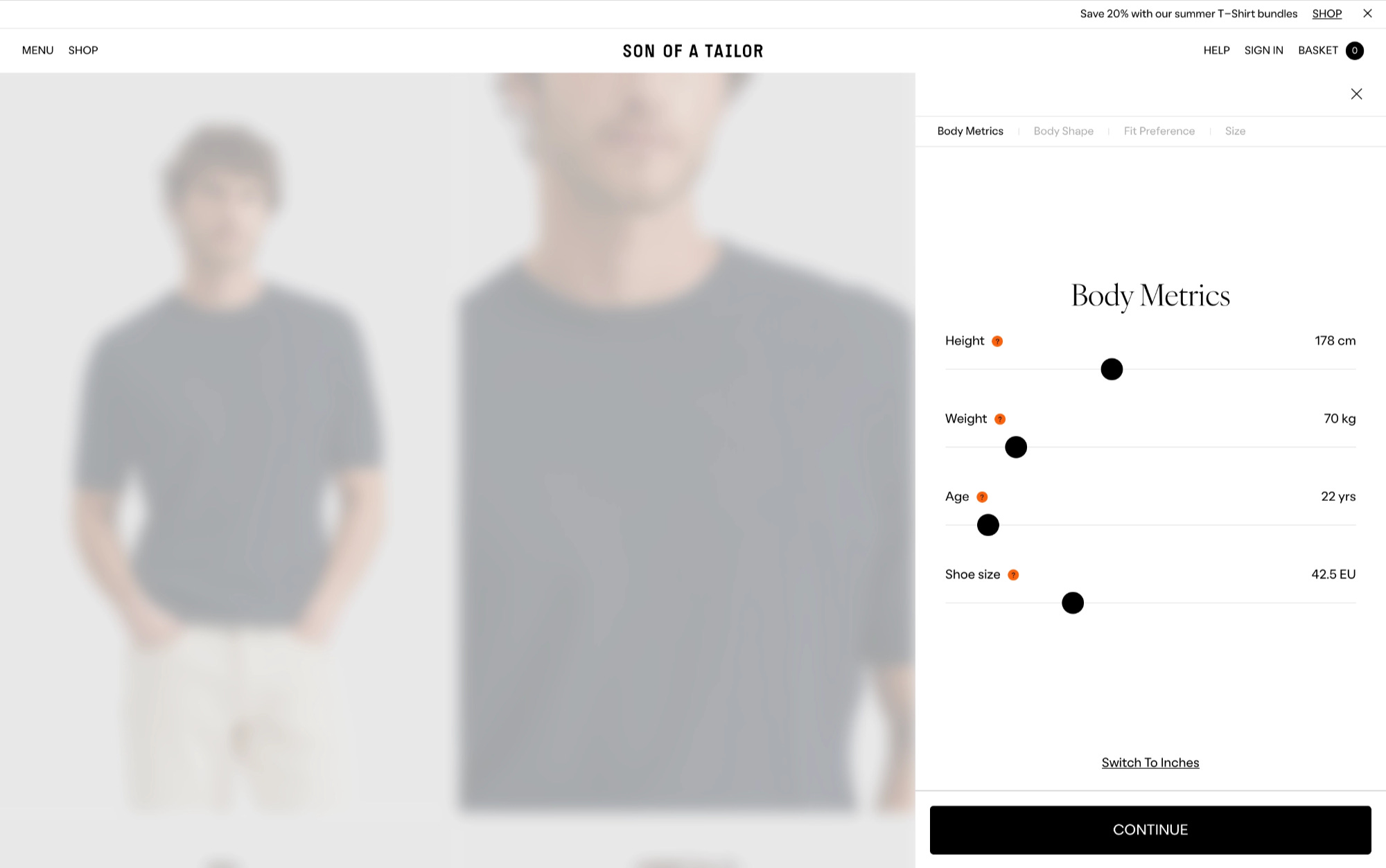Open the Age help tooltip icon
Image resolution: width=1386 pixels, height=868 pixels.
tap(982, 497)
